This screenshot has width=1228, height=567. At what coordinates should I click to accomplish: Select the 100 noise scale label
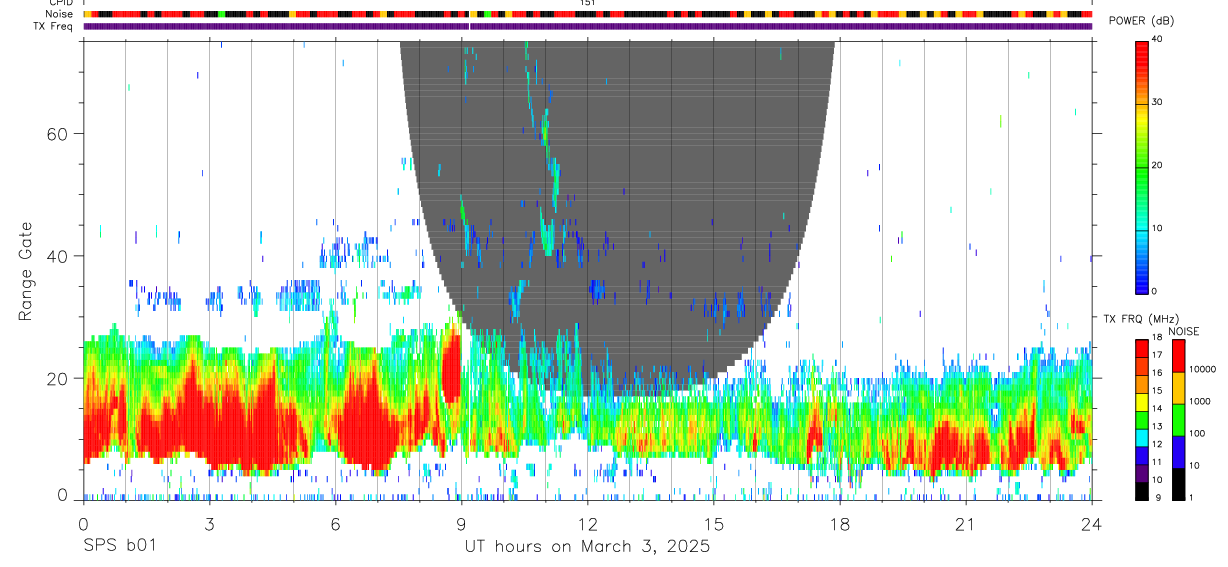tap(1196, 433)
